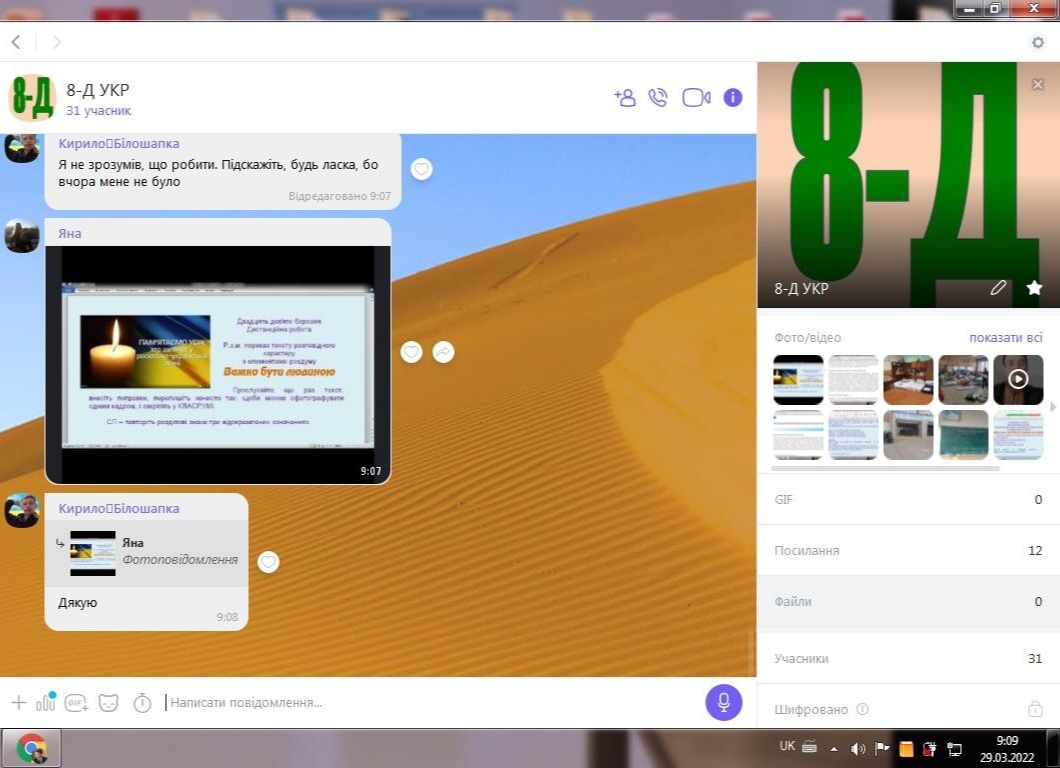
Task: Open Action Center flag icon
Action: click(x=882, y=748)
